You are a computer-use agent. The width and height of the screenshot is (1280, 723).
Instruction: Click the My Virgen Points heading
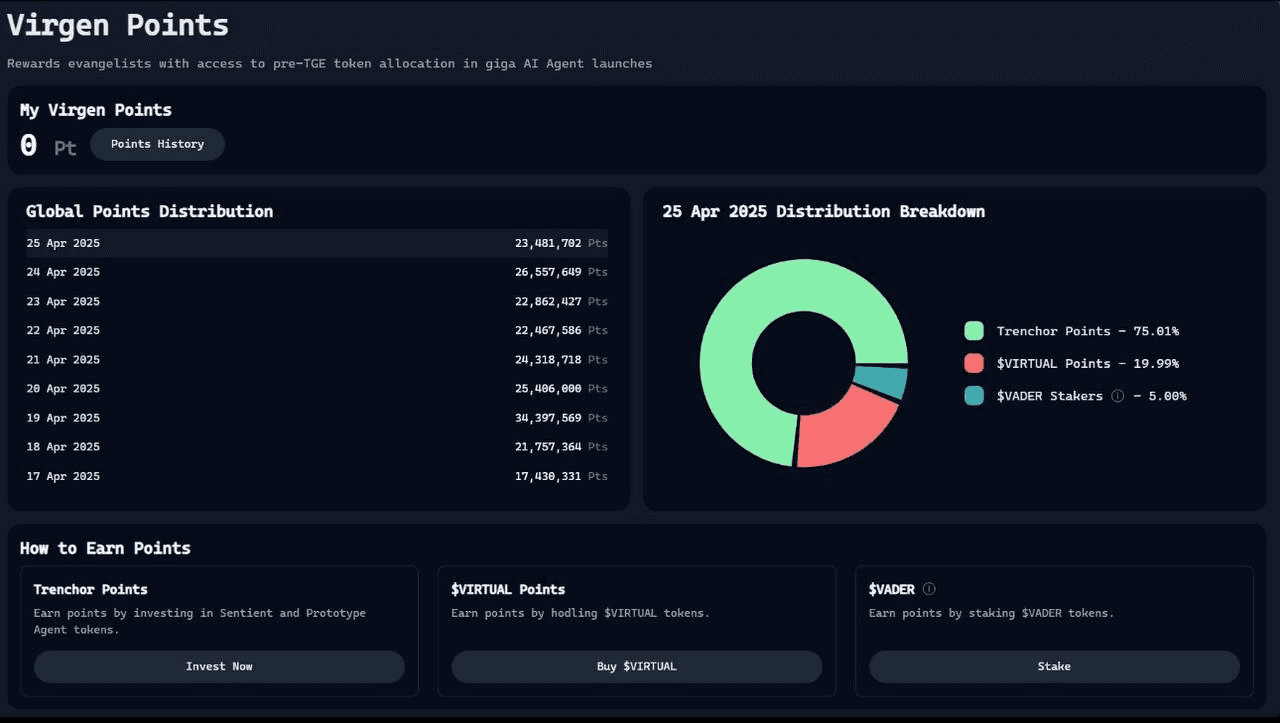(x=96, y=110)
